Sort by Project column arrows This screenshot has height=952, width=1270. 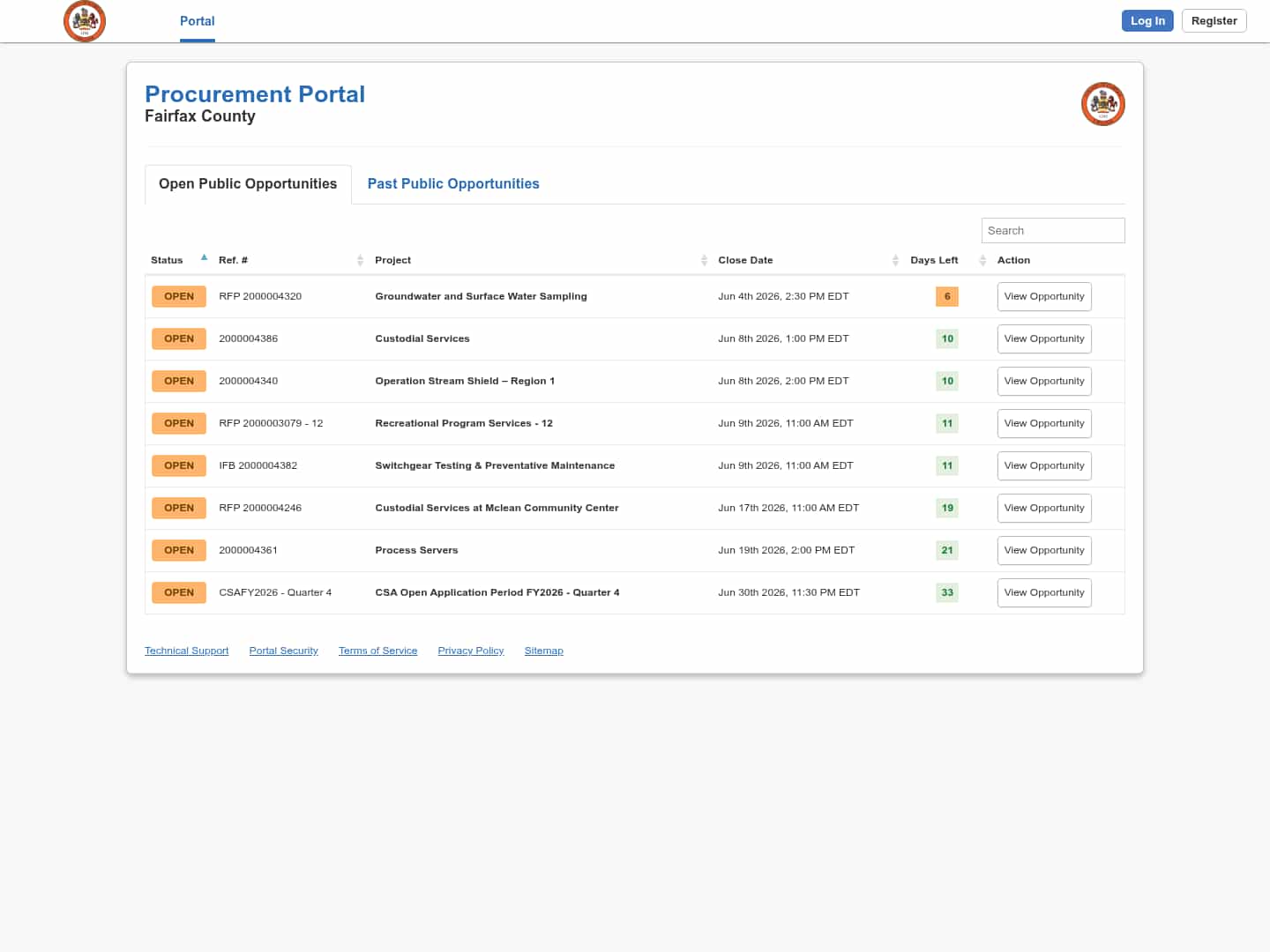tap(704, 260)
